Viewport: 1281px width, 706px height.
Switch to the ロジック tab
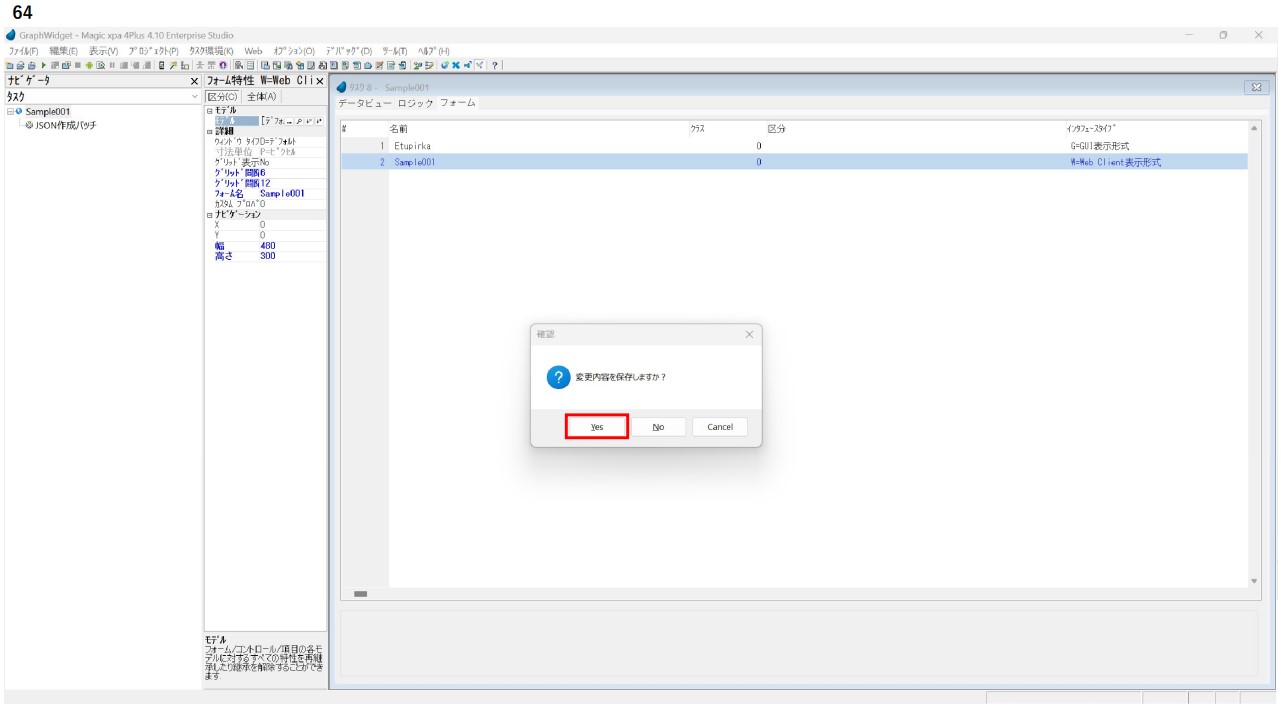click(x=415, y=103)
